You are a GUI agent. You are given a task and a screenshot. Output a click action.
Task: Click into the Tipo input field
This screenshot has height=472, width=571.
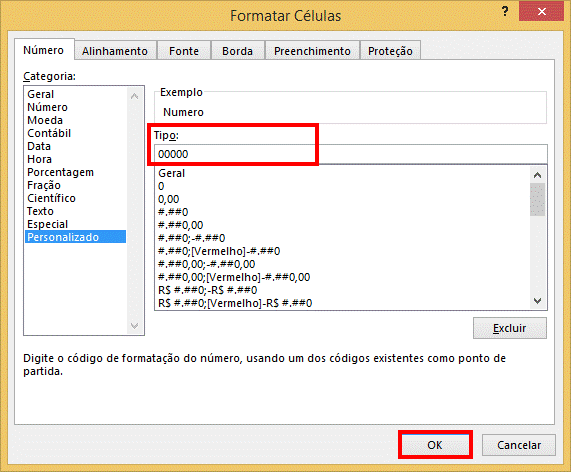[351, 154]
